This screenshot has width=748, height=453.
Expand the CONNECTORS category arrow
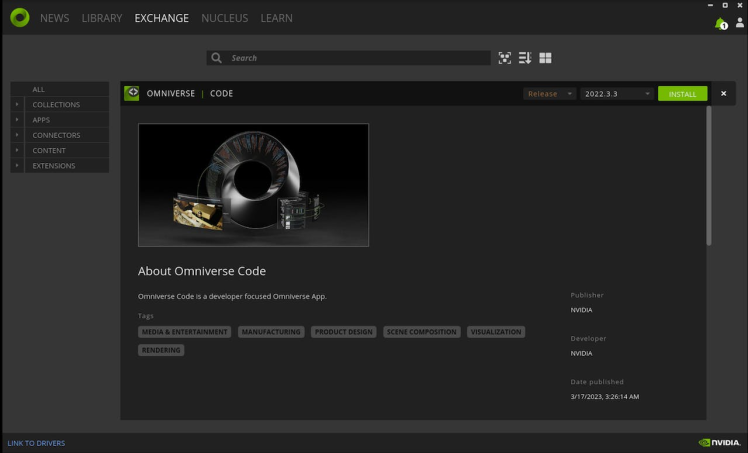[x=17, y=135]
